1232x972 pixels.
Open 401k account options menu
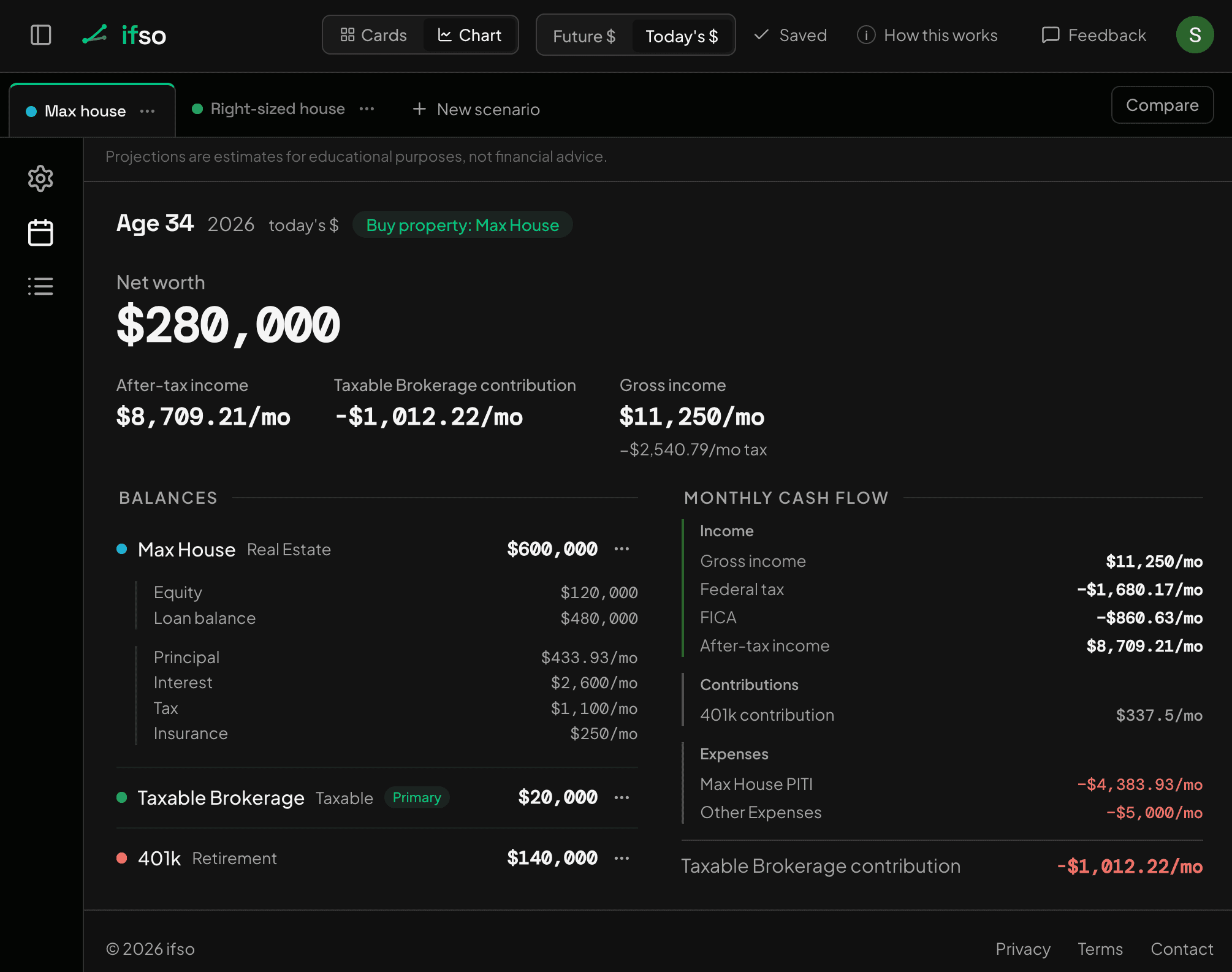click(622, 858)
